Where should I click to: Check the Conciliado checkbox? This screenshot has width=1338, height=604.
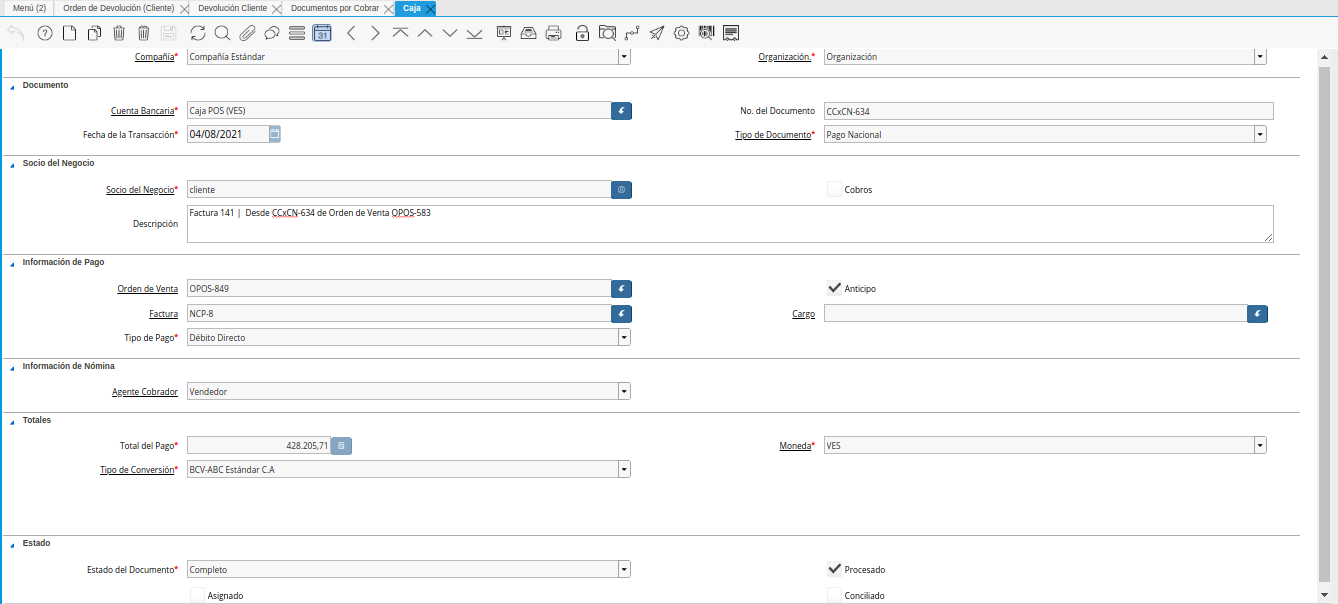click(x=835, y=595)
